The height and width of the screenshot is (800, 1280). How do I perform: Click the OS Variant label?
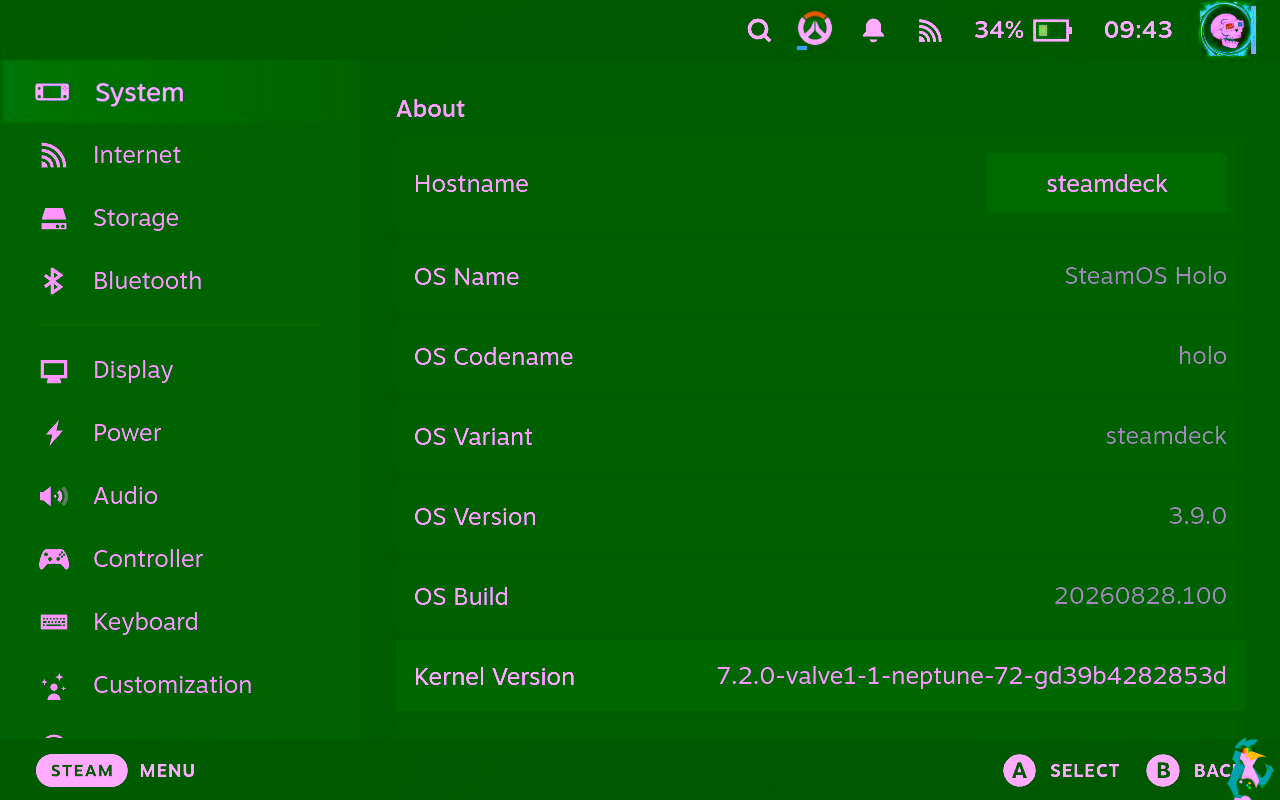tap(473, 437)
